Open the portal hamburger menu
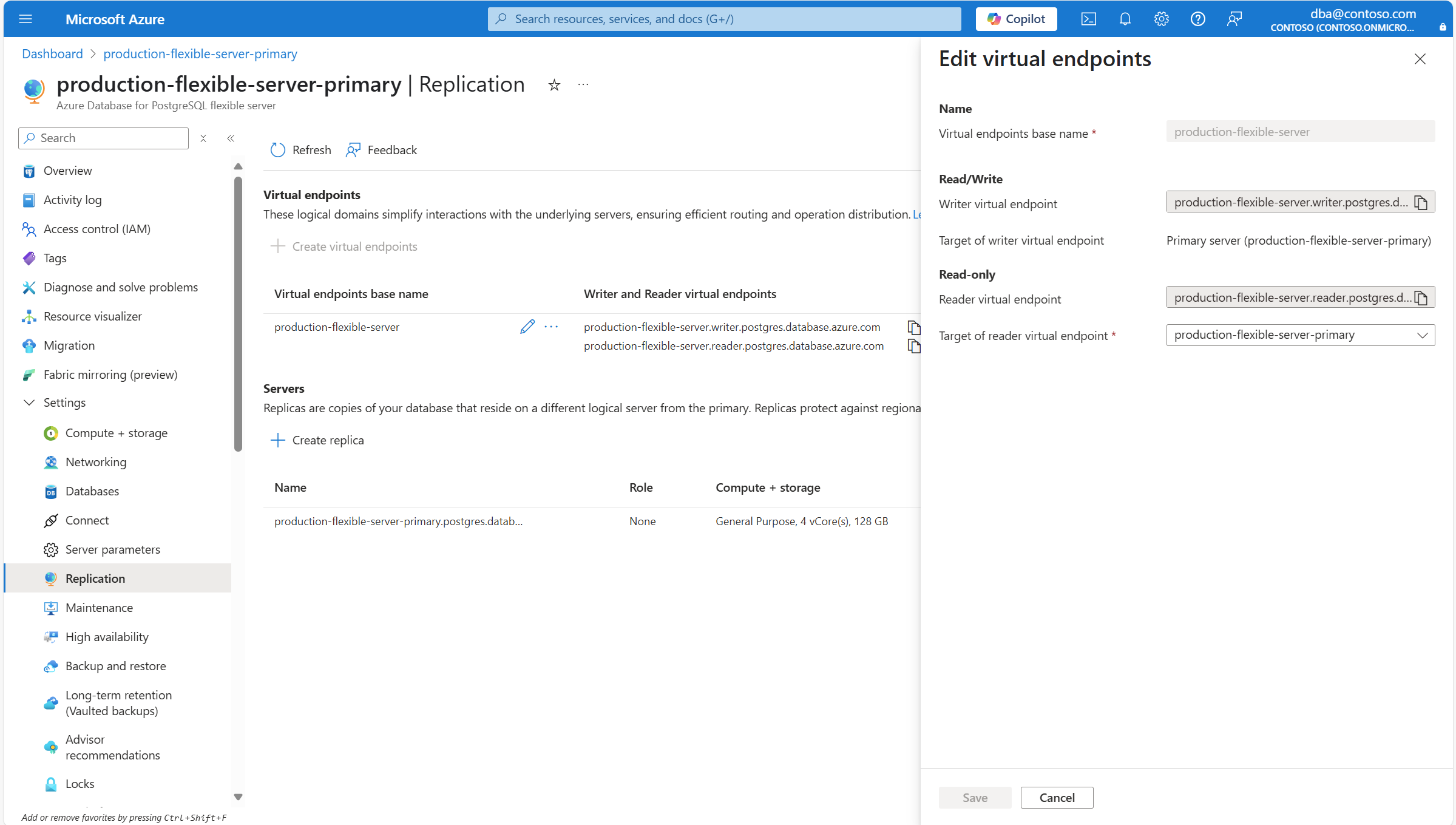Viewport: 1456px width, 825px height. click(25, 19)
